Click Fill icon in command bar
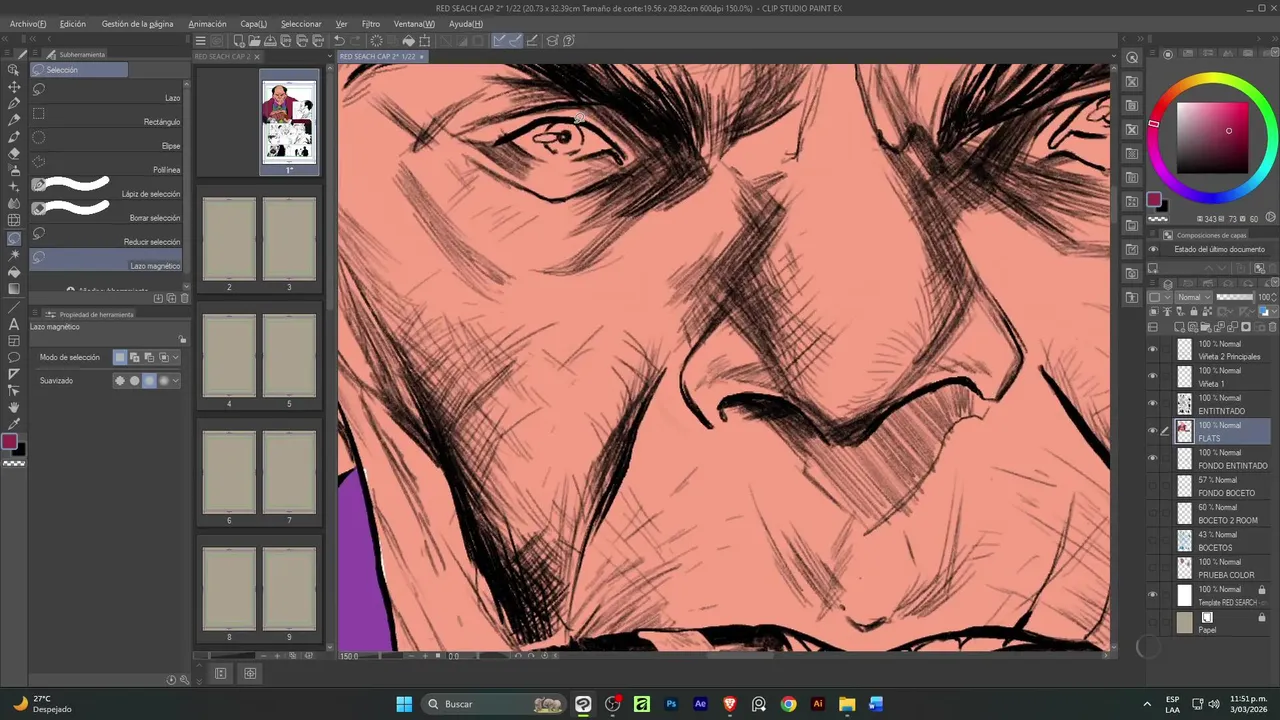Image resolution: width=1280 pixels, height=720 pixels. 409,41
